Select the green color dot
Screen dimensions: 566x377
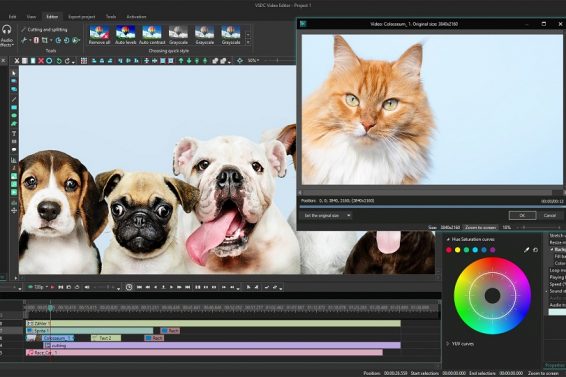466,250
